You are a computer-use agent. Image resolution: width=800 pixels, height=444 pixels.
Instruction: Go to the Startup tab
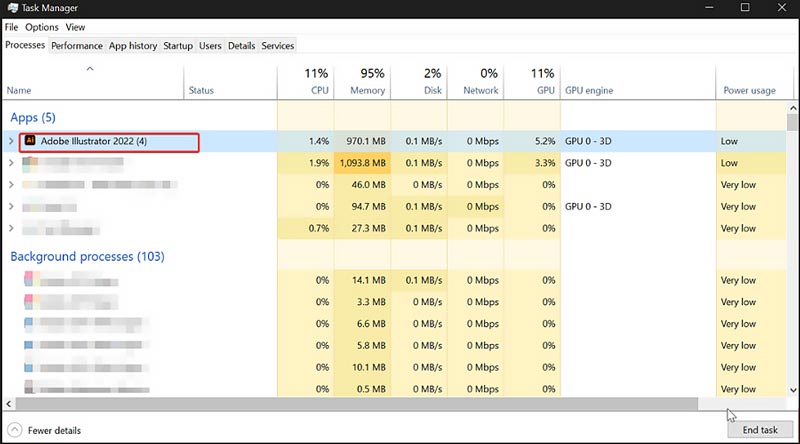[178, 46]
